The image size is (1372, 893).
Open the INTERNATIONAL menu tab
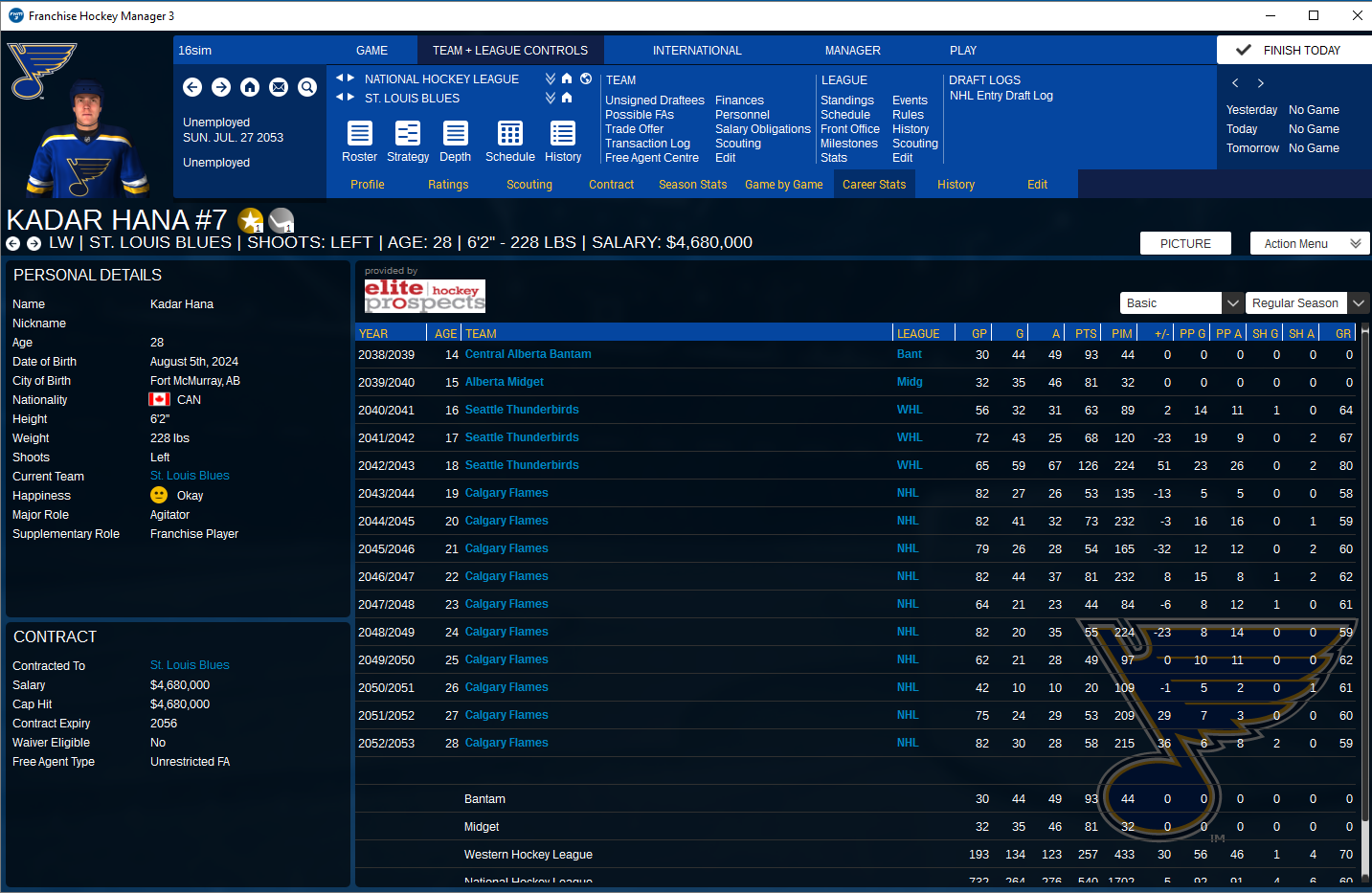pos(697,50)
